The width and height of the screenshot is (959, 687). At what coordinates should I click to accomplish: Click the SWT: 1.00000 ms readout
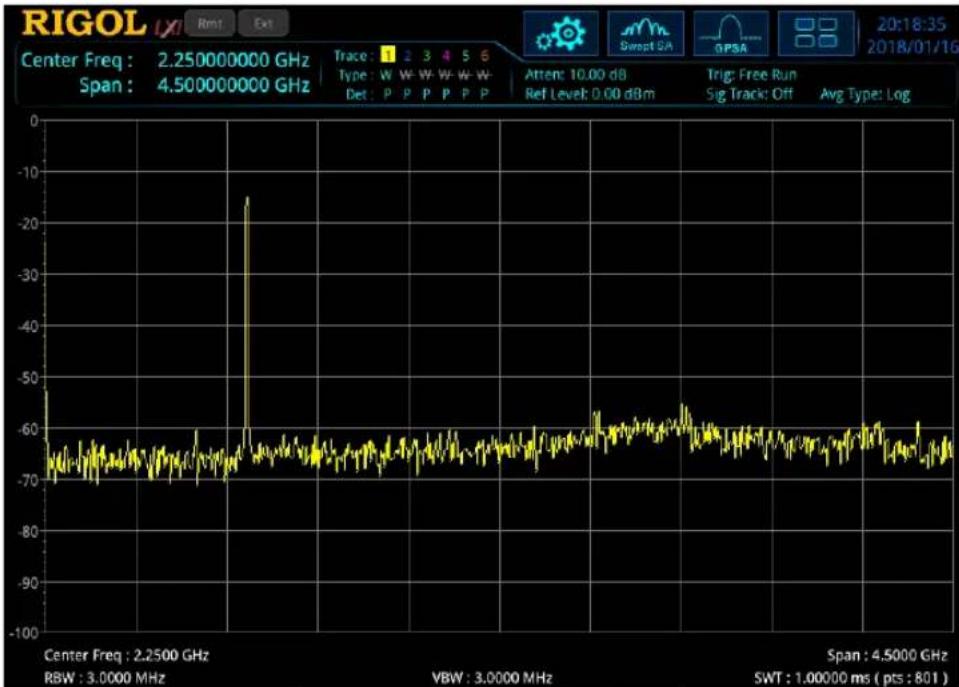tap(851, 678)
